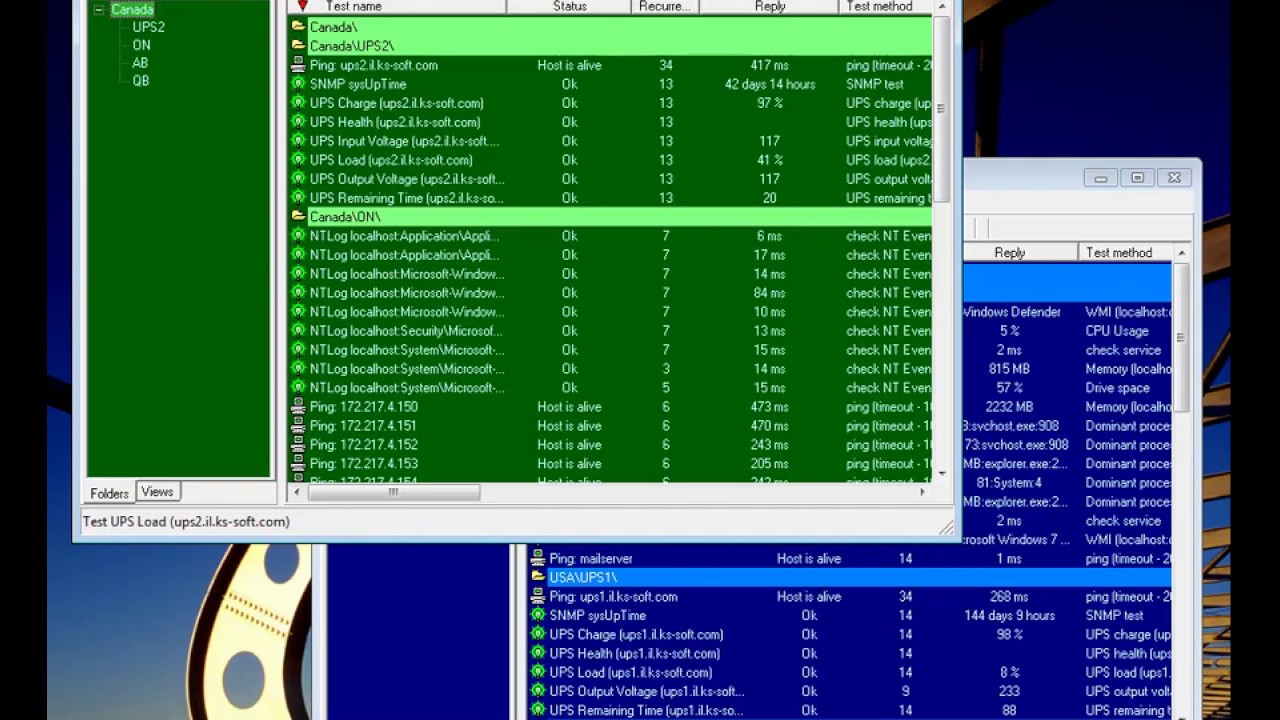Sort by the Recurre... column header
This screenshot has width=1280, height=720.
click(x=665, y=7)
